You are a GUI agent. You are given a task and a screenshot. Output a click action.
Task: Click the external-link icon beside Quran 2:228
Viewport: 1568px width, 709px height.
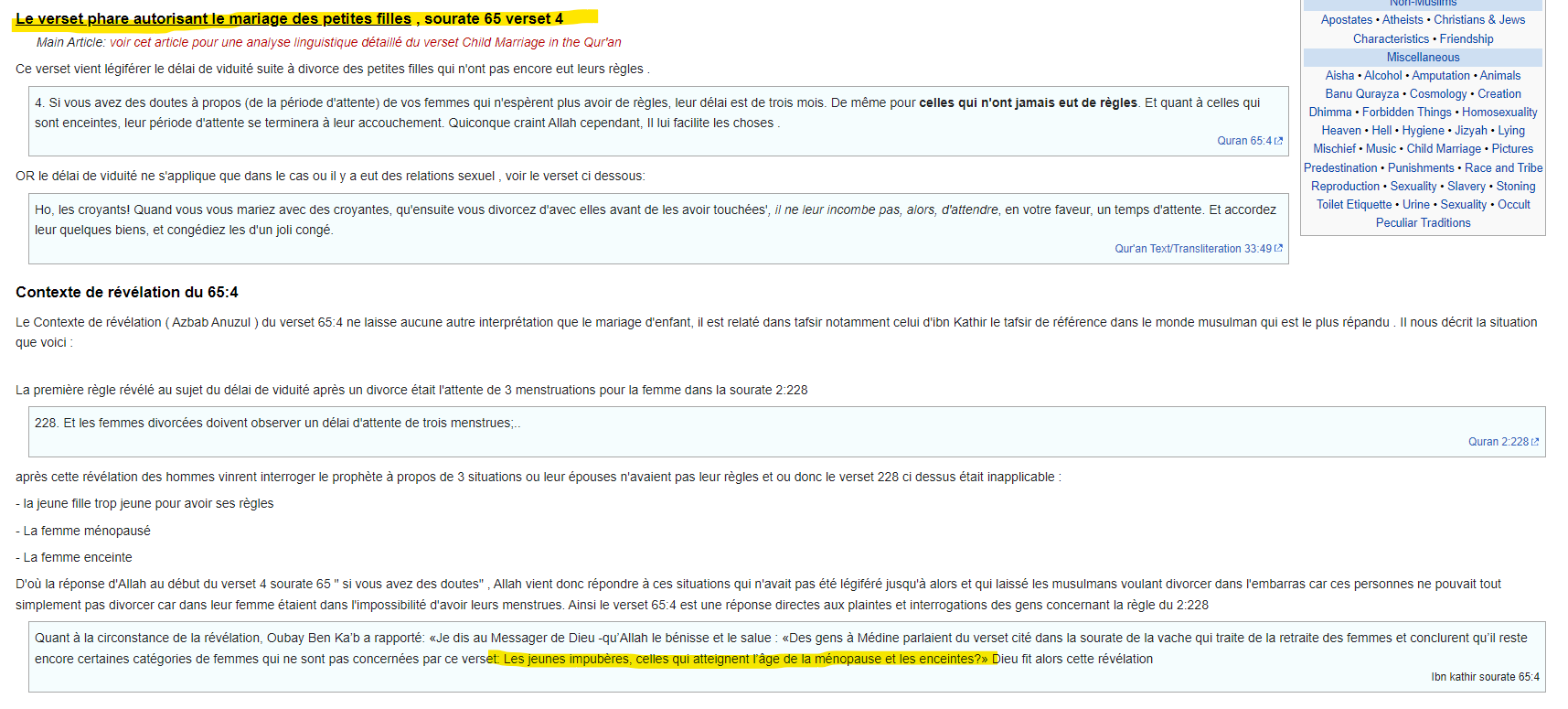click(1535, 442)
